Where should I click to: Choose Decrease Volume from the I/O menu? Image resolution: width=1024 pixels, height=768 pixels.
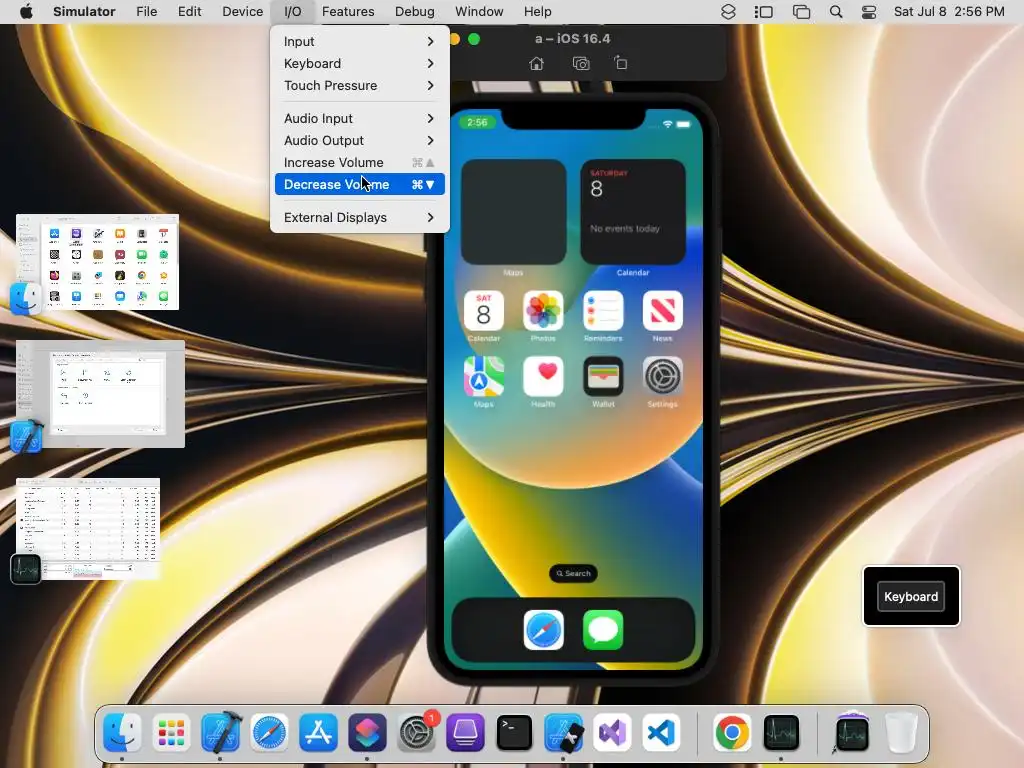pos(359,184)
